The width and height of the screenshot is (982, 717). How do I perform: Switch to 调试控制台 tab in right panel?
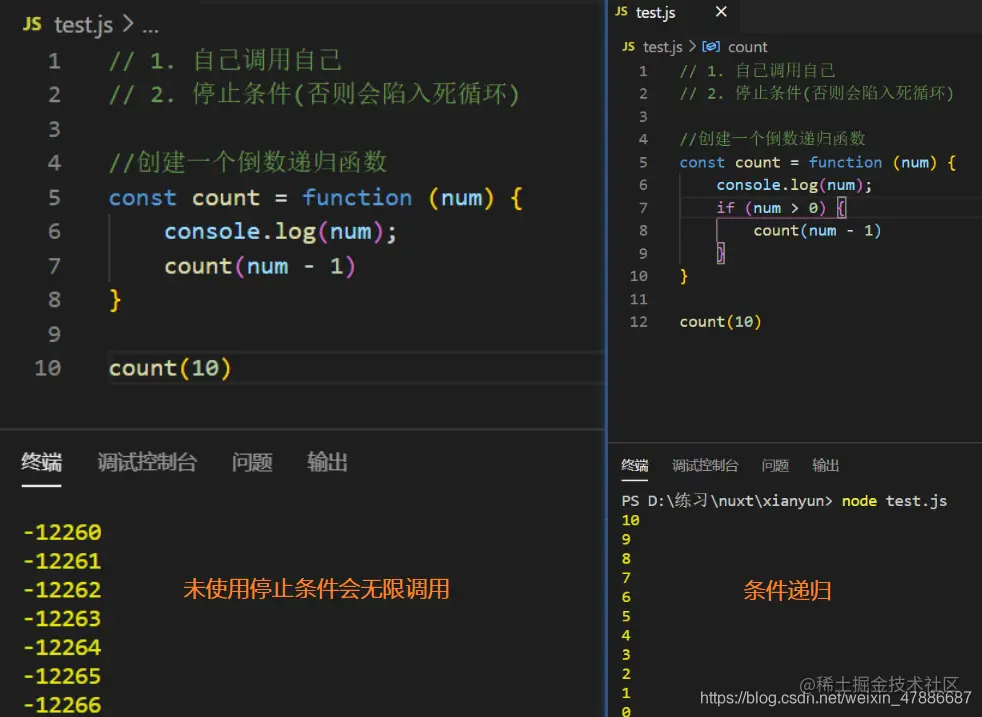click(x=705, y=465)
